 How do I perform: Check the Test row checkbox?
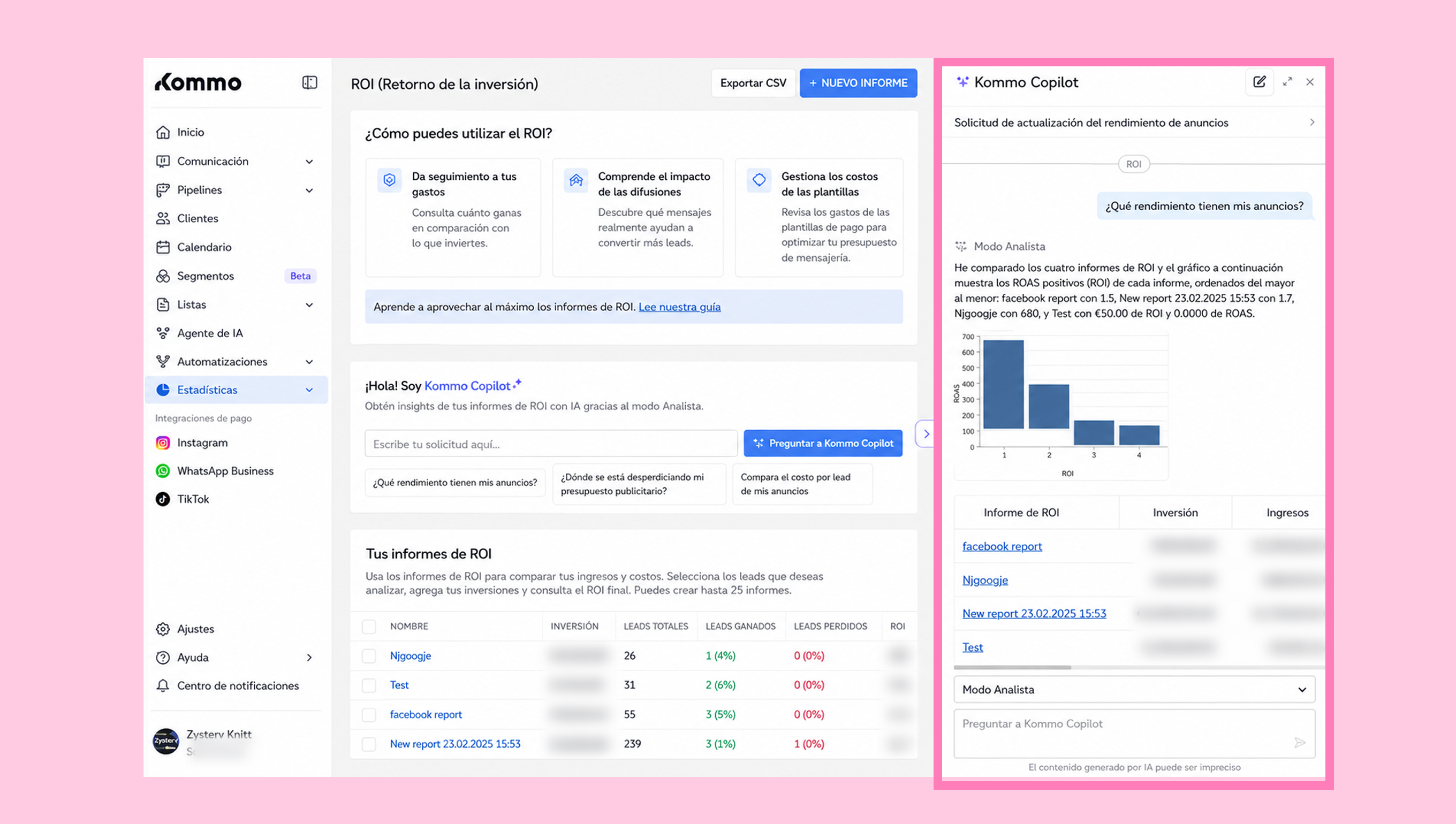[369, 685]
